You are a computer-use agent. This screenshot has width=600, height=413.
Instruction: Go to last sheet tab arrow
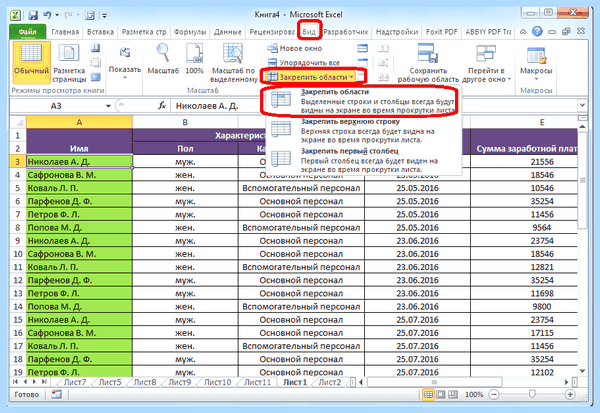44,382
